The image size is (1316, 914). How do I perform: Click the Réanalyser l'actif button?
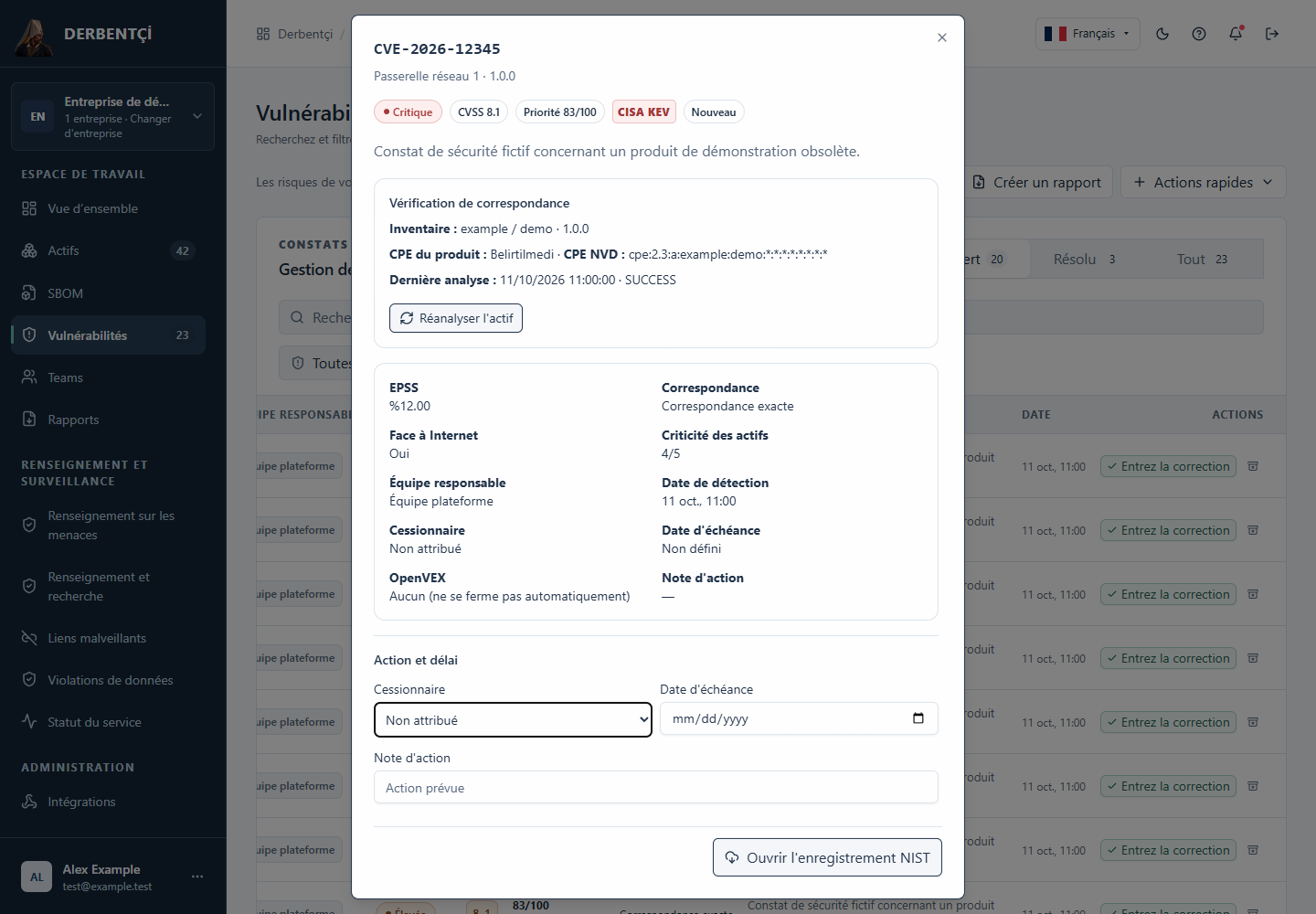click(456, 318)
